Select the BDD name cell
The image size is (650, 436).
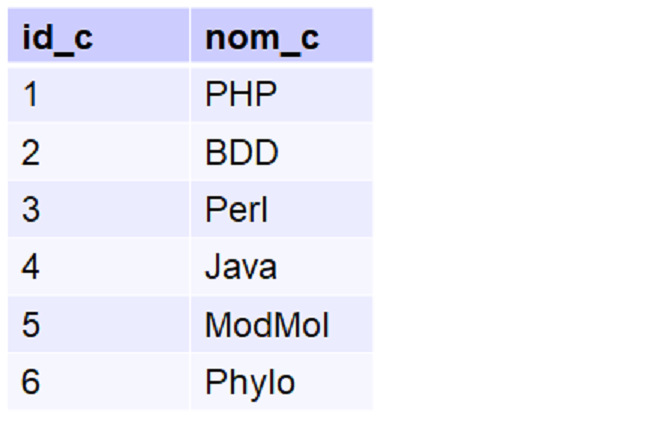[x=242, y=153]
